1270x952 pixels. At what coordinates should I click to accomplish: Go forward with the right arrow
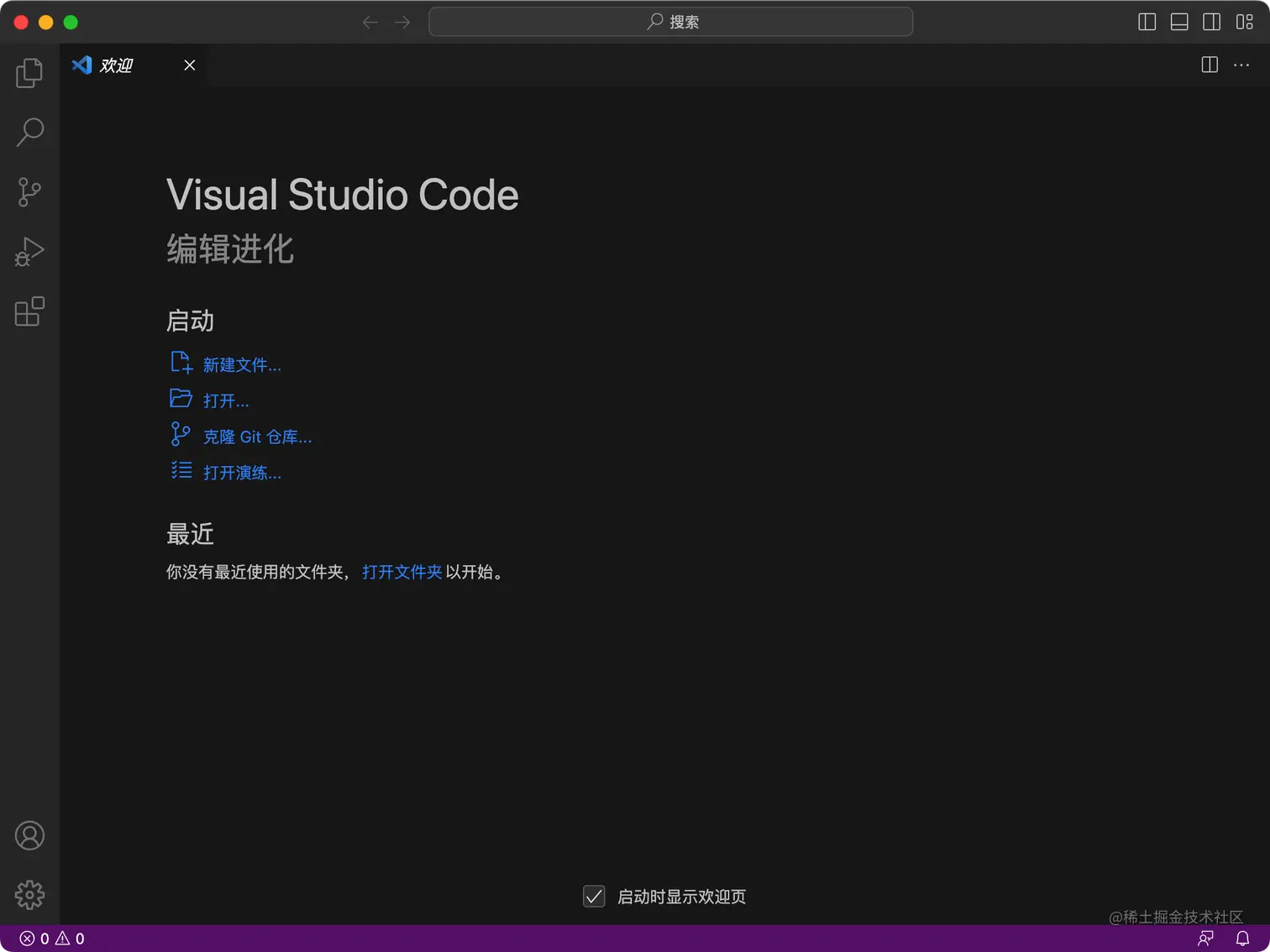pos(403,22)
